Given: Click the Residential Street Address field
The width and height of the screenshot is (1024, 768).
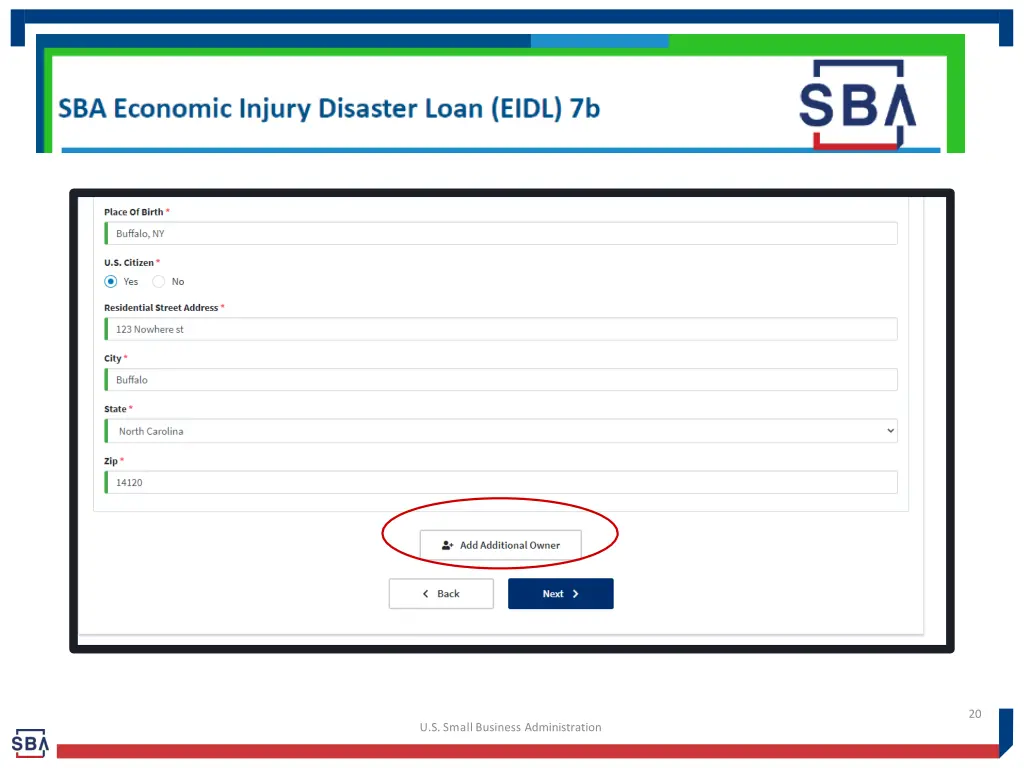Looking at the screenshot, I should pos(501,329).
